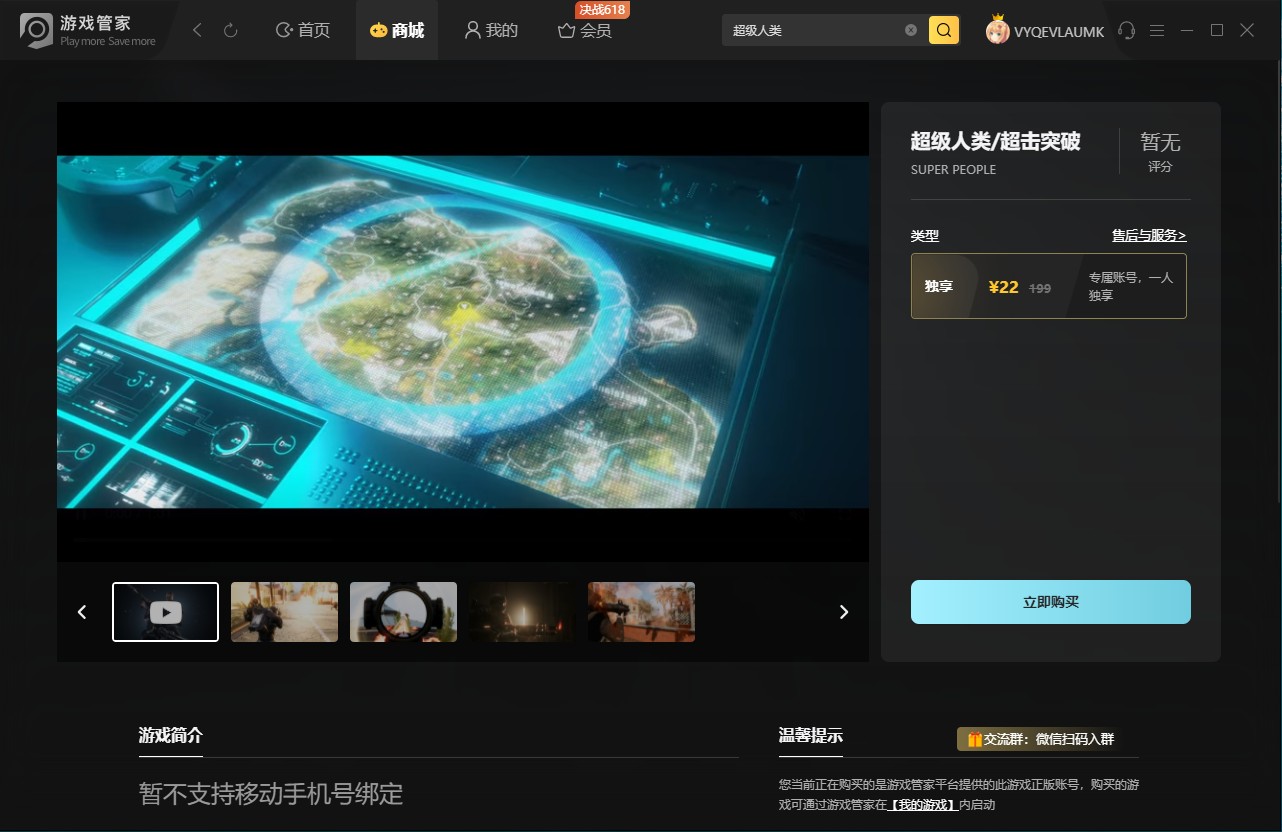Click the gift icon in 交流群 badge
This screenshot has width=1282, height=832.
click(974, 739)
